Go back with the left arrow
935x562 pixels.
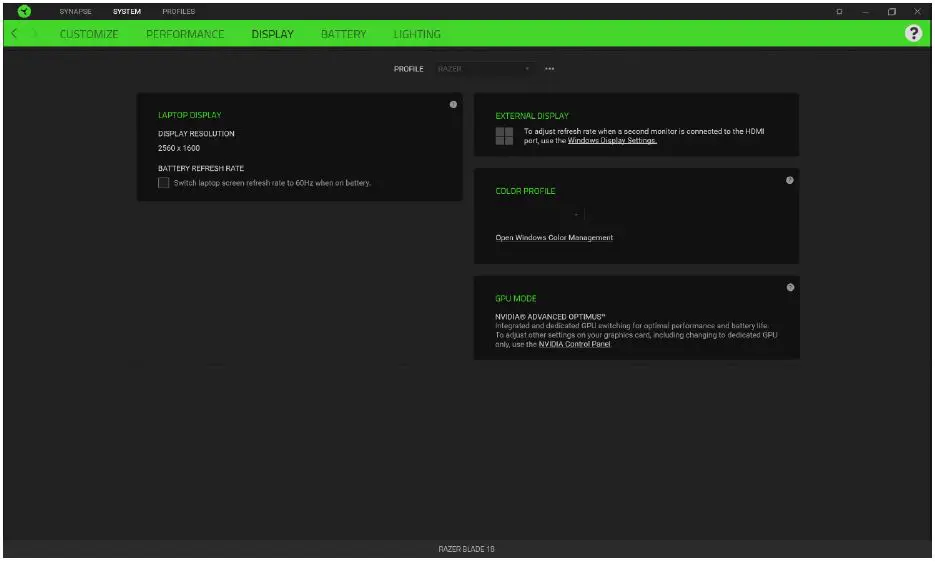(14, 33)
